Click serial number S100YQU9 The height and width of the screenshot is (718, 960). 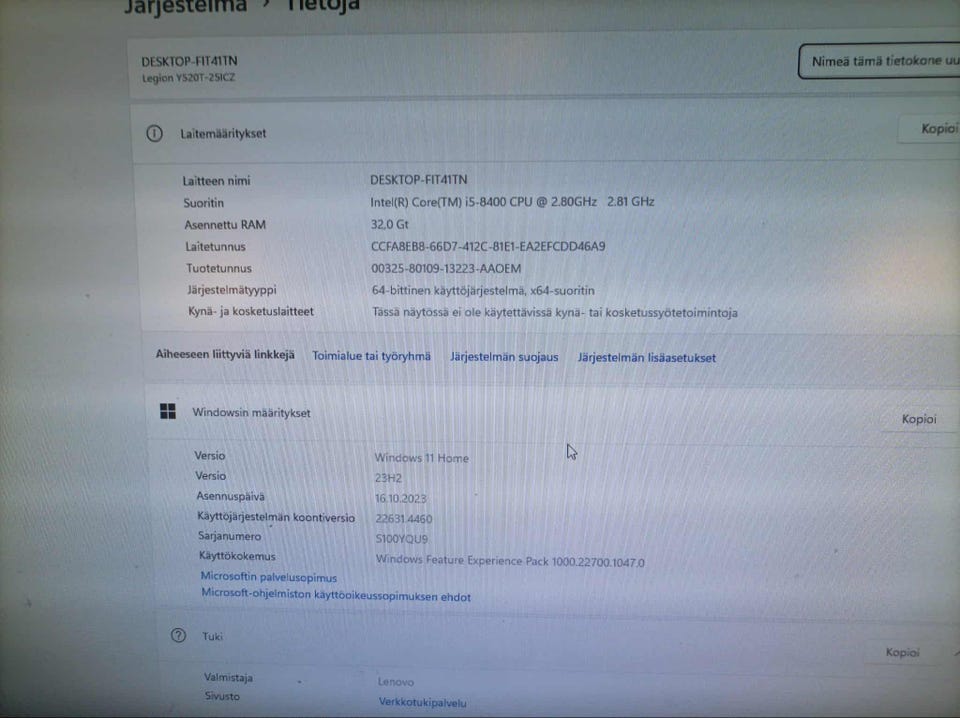coord(402,539)
